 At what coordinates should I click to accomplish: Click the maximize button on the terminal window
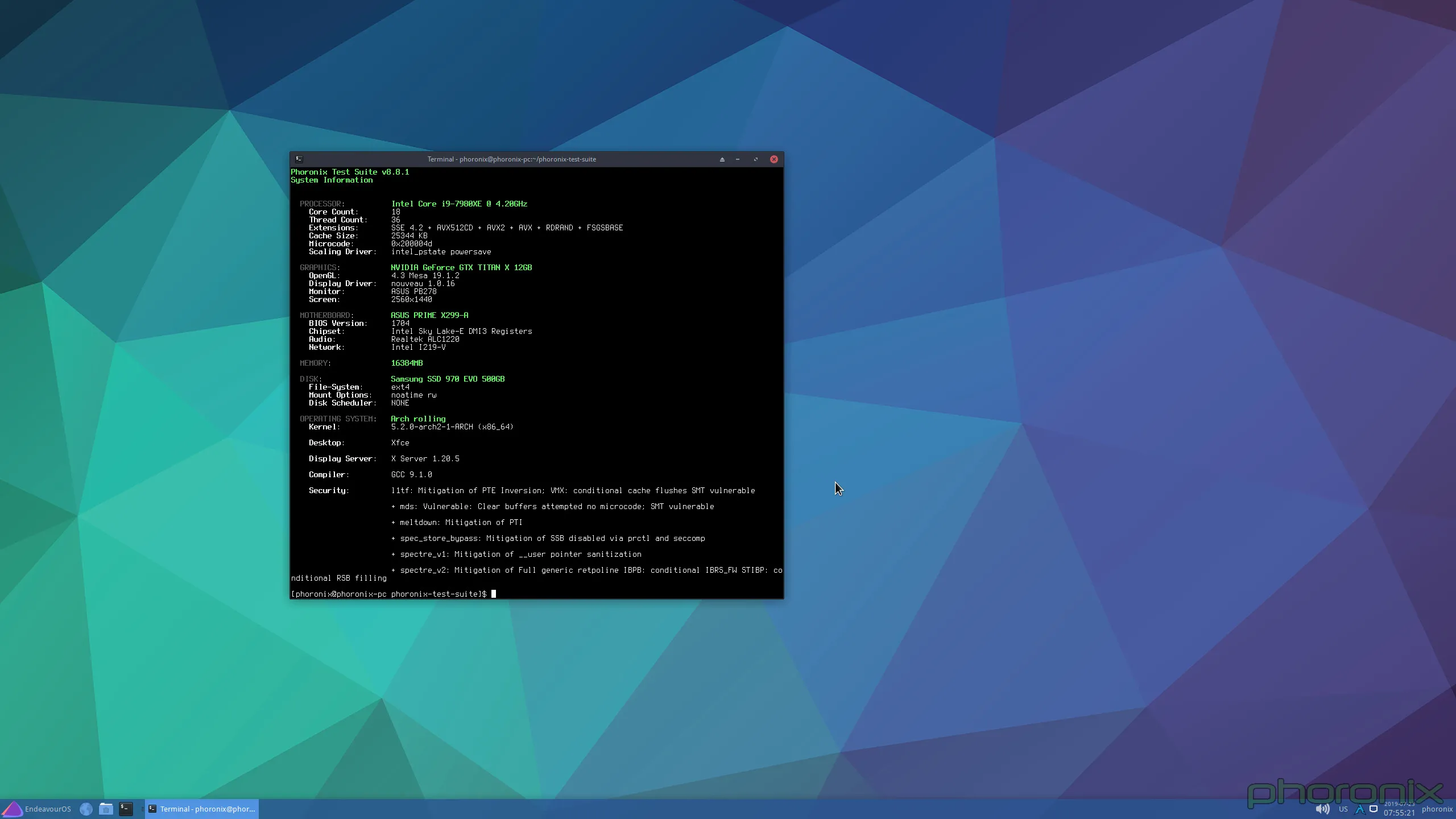[756, 159]
